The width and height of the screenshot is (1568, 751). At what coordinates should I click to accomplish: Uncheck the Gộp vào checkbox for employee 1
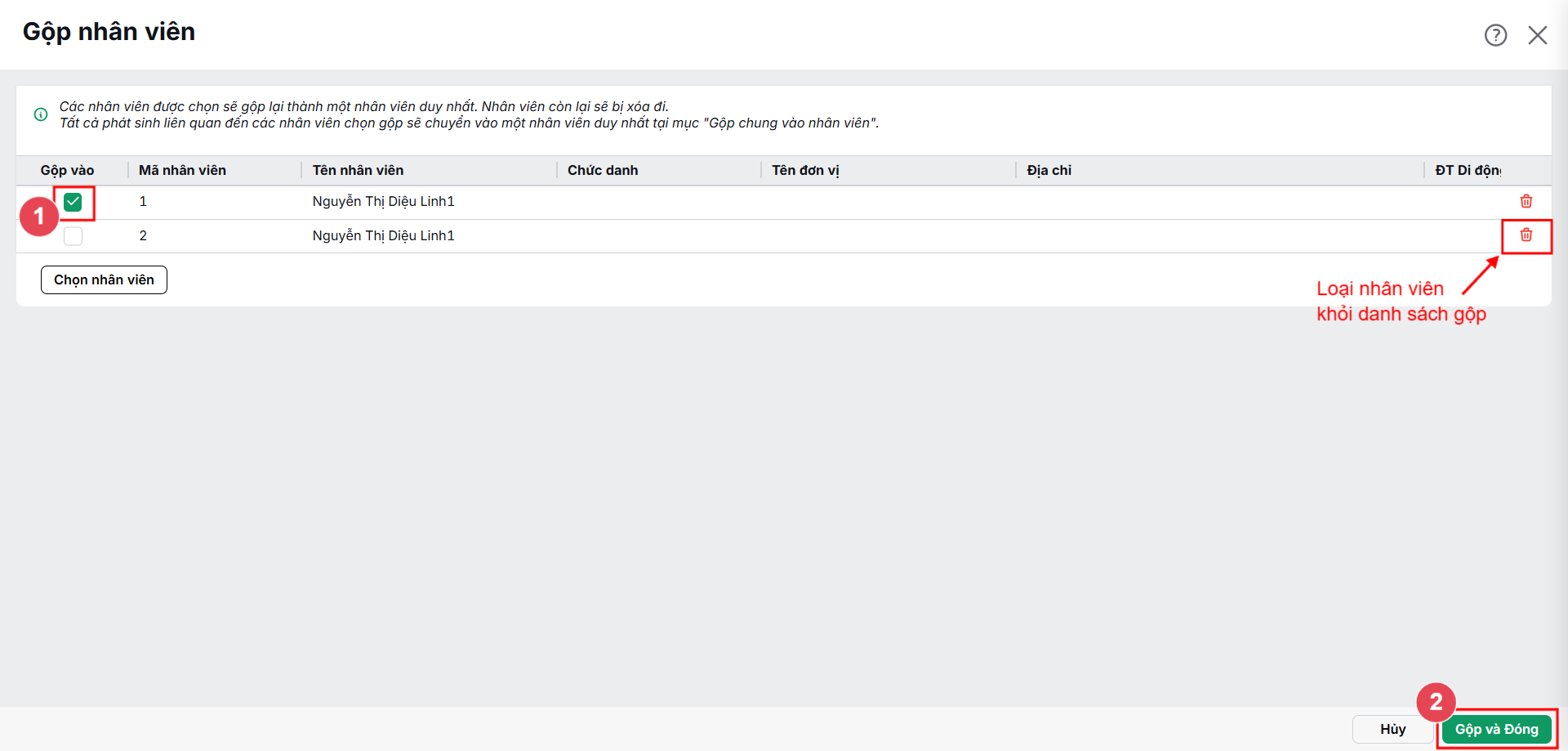pos(73,202)
